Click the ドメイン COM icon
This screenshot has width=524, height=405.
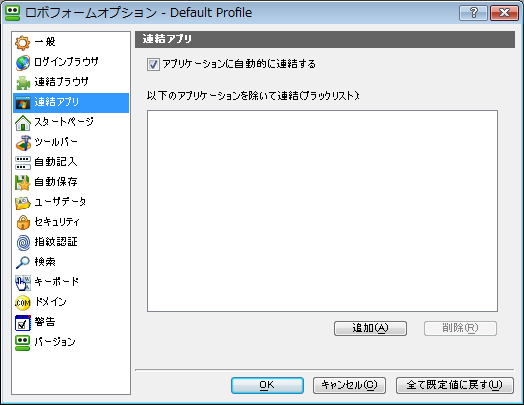click(23, 303)
